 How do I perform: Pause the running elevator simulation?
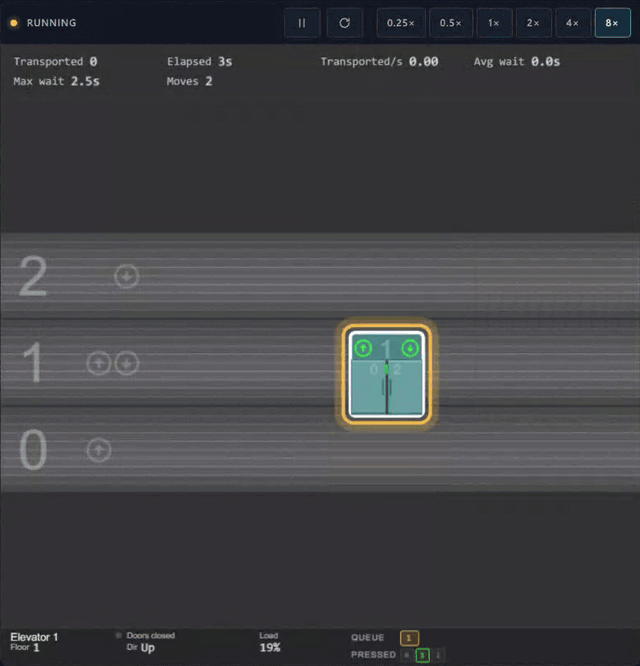coord(302,23)
